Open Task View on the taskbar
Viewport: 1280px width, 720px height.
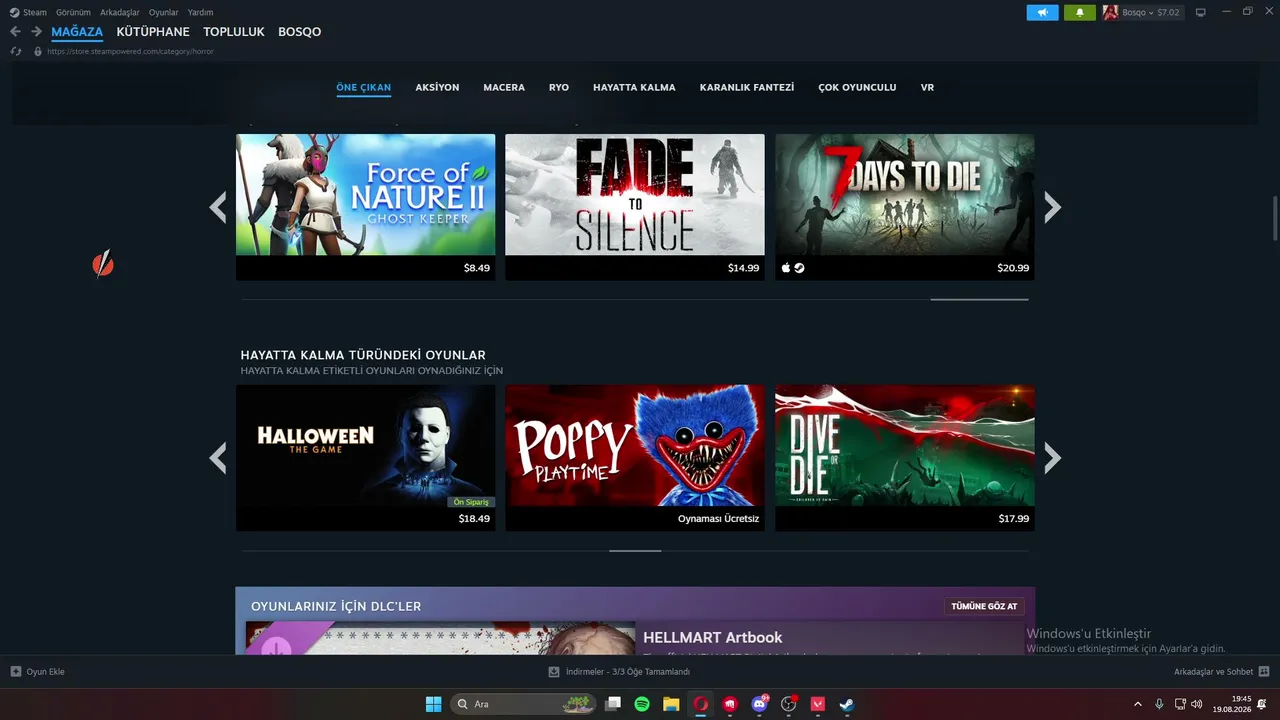[x=613, y=704]
